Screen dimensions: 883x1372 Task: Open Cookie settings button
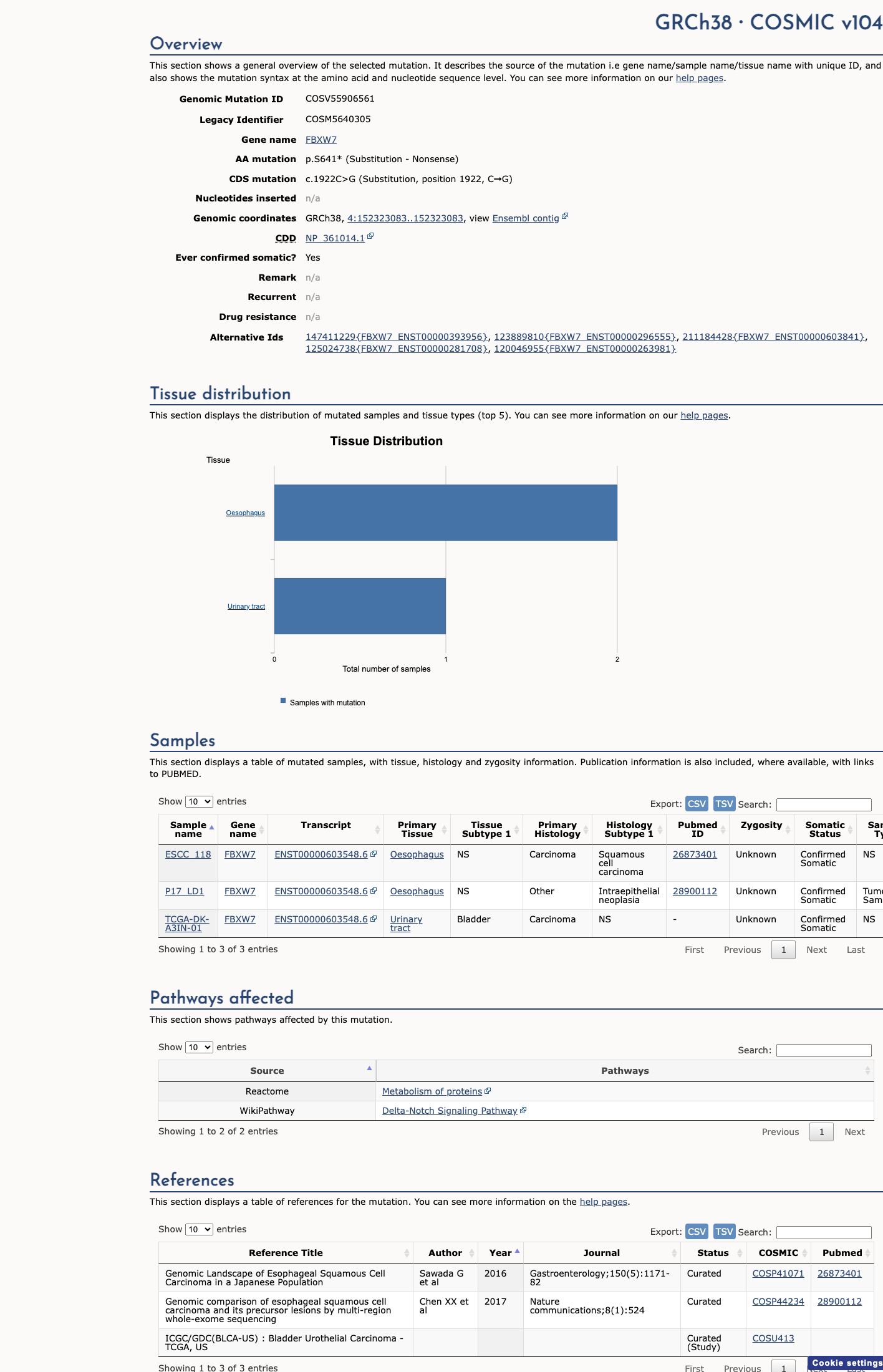(x=846, y=1363)
